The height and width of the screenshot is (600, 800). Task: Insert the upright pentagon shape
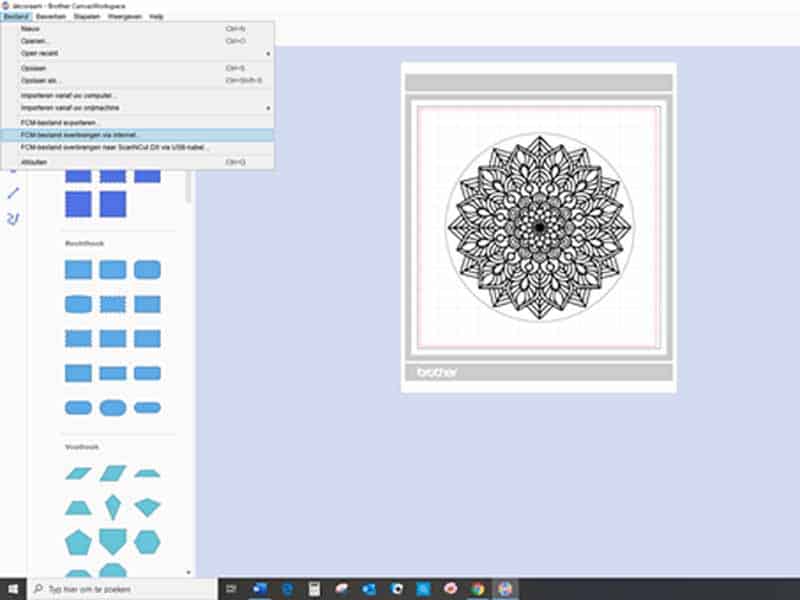tap(79, 542)
